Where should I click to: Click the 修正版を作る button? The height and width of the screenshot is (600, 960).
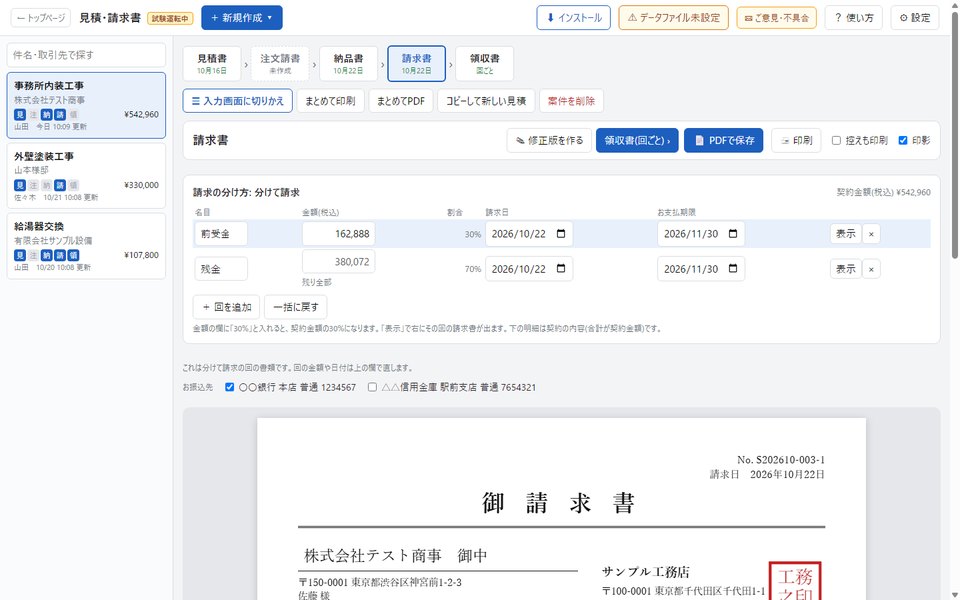[x=549, y=140]
